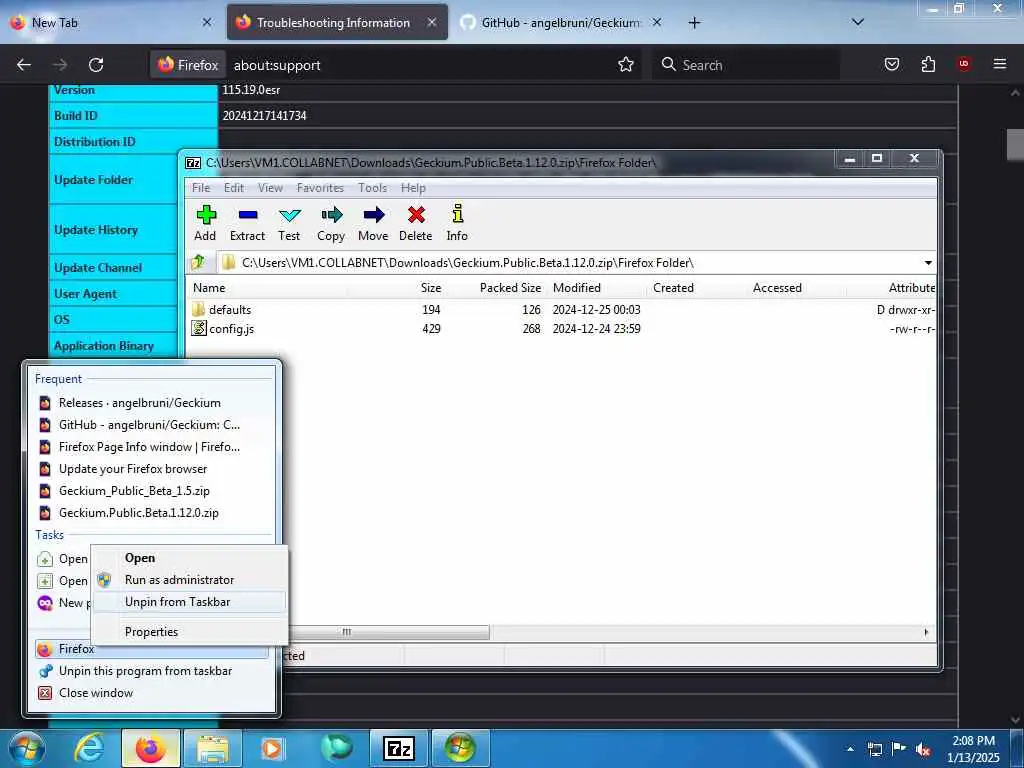Click the muted volume tray icon
1024x768 pixels.
click(x=923, y=750)
